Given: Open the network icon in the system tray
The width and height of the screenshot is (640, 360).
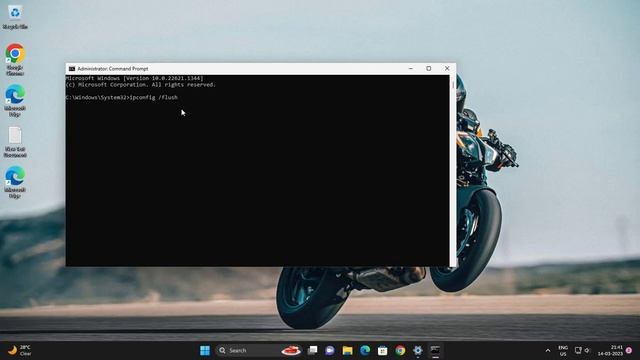Looking at the screenshot, I should click(x=578, y=350).
